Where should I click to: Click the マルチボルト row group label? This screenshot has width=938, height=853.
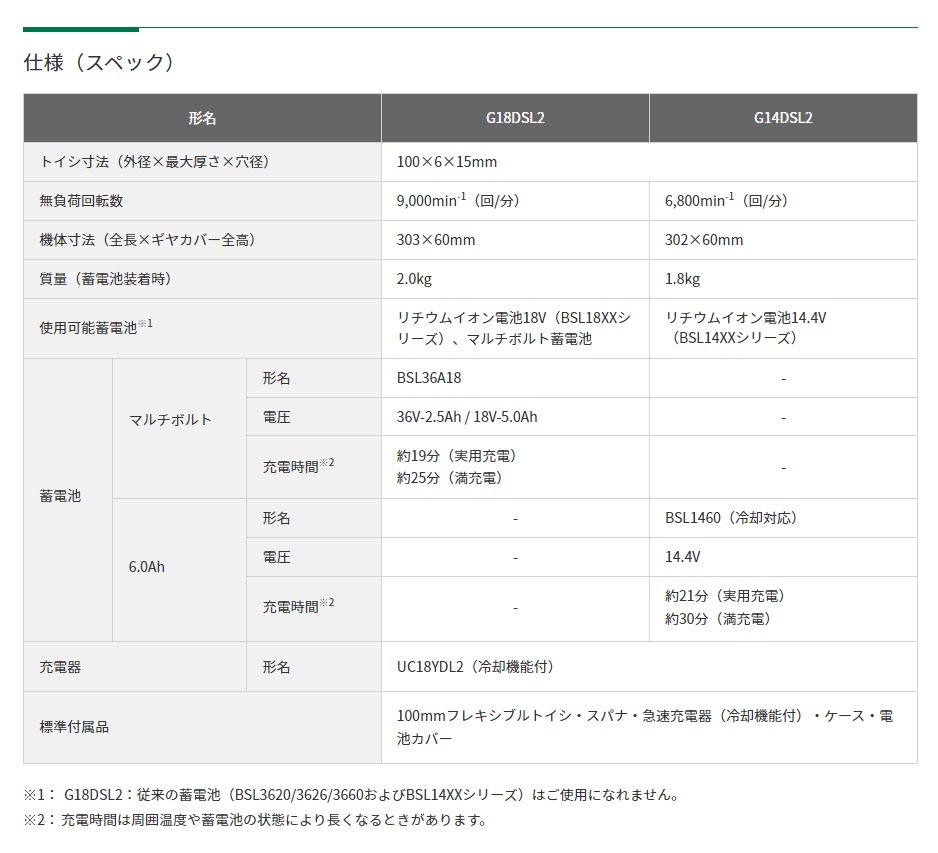(171, 420)
